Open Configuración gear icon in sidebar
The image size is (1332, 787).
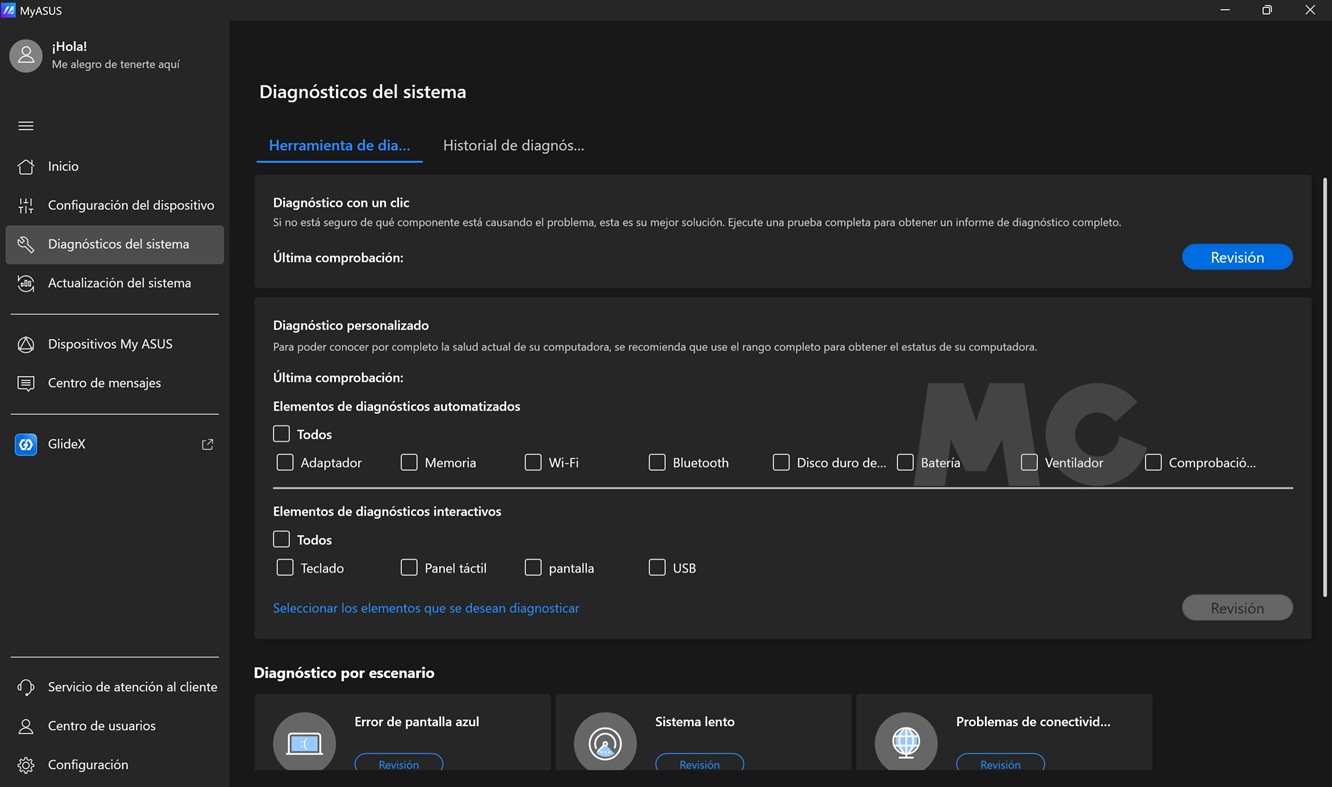(26, 765)
